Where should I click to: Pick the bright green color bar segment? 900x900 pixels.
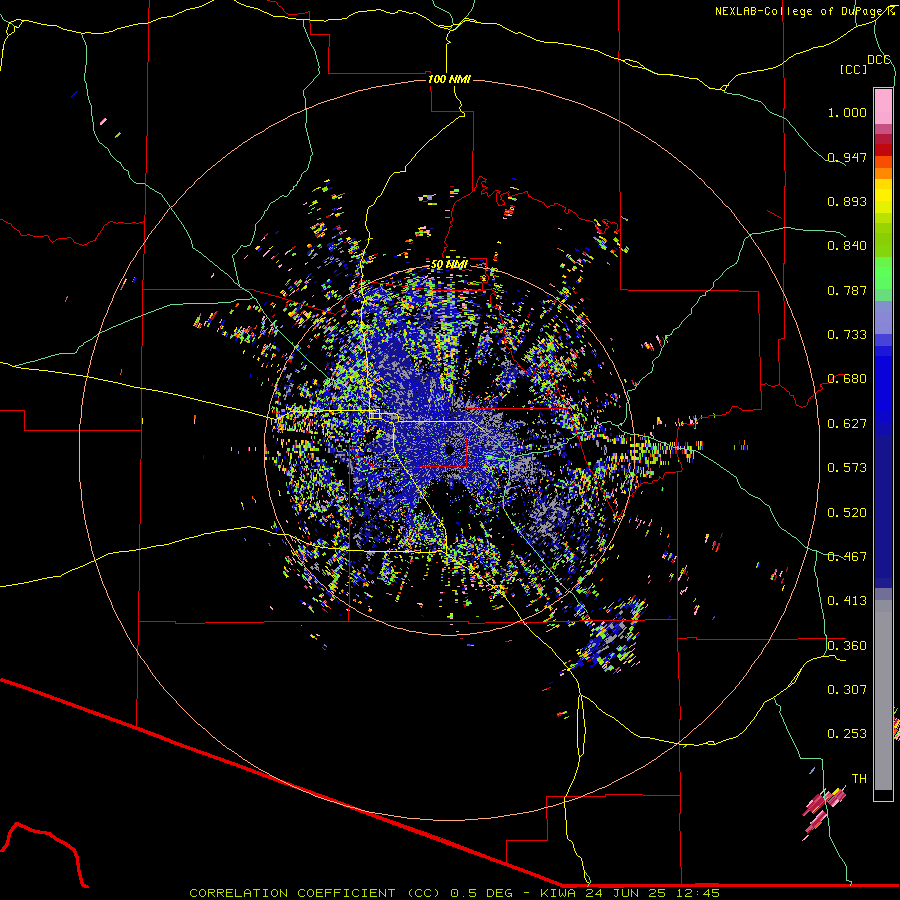pyautogui.click(x=883, y=273)
